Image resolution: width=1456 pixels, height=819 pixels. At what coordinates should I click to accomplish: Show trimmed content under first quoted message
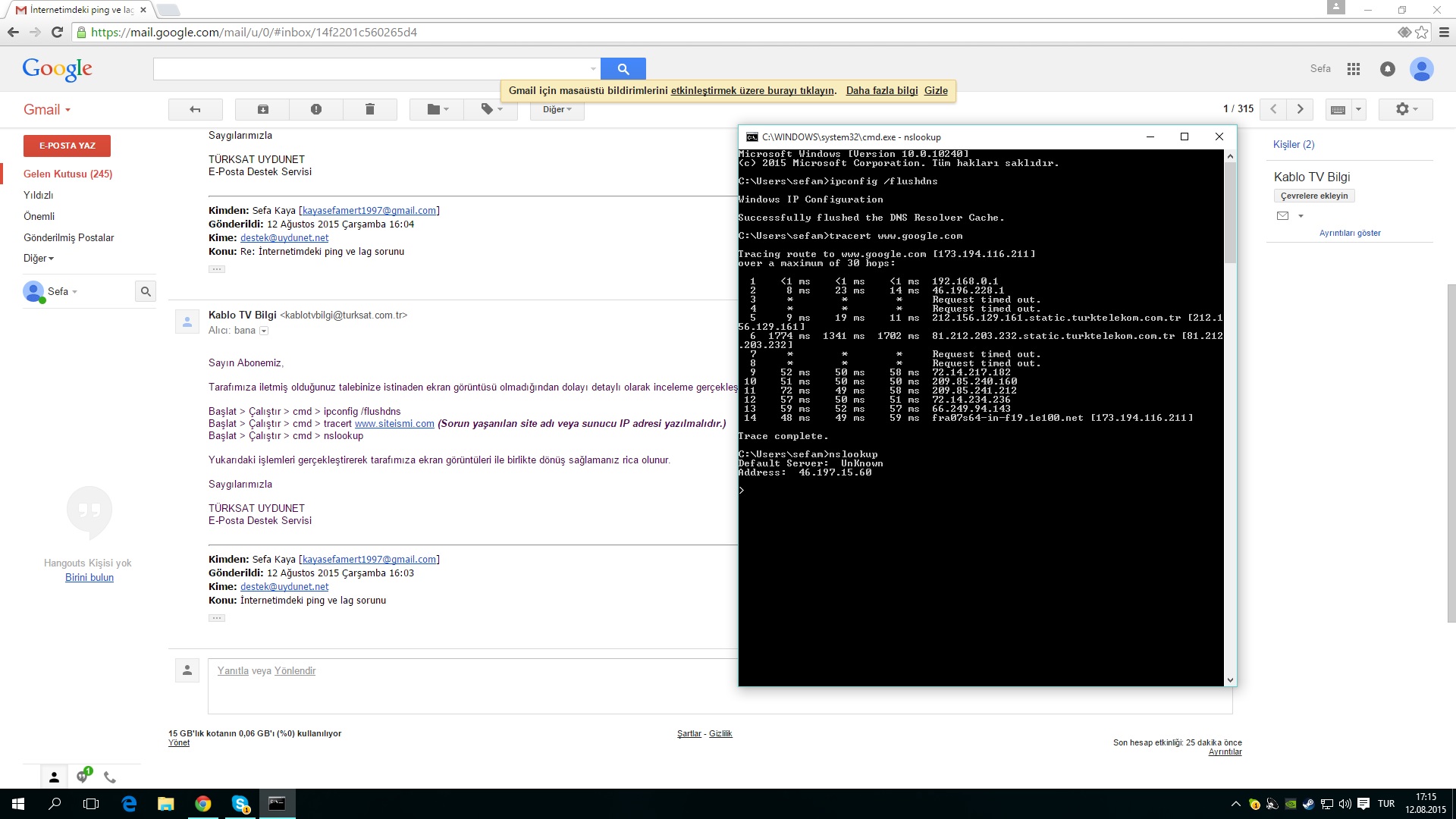coord(217,269)
